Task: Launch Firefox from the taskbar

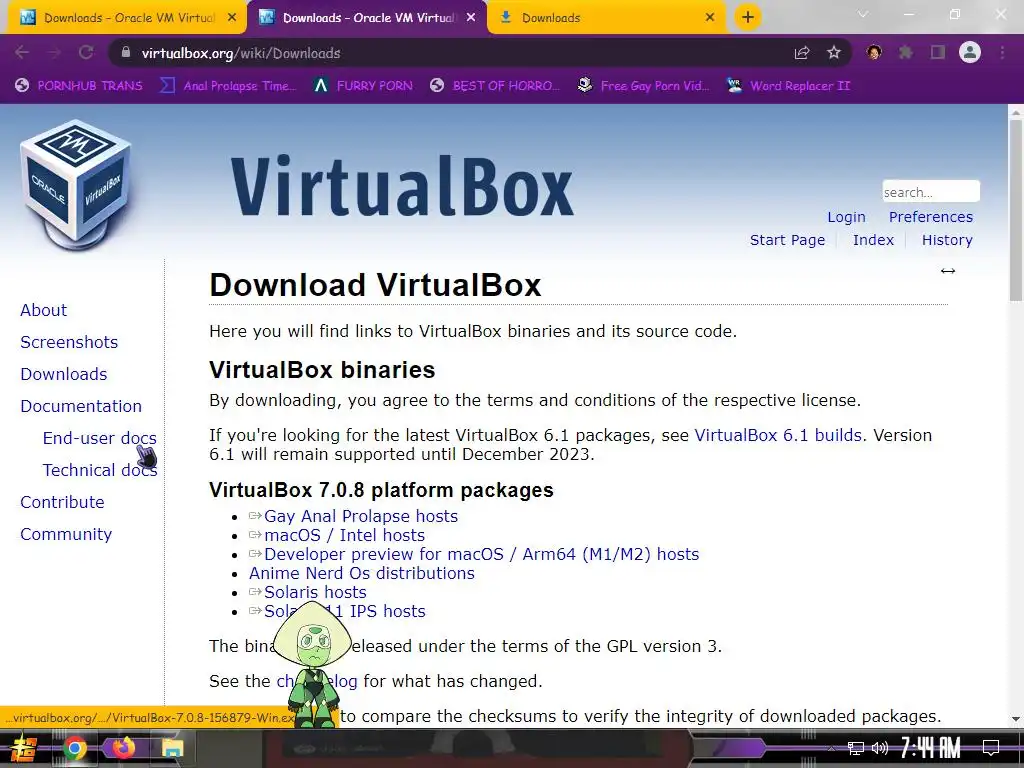Action: tap(123, 748)
